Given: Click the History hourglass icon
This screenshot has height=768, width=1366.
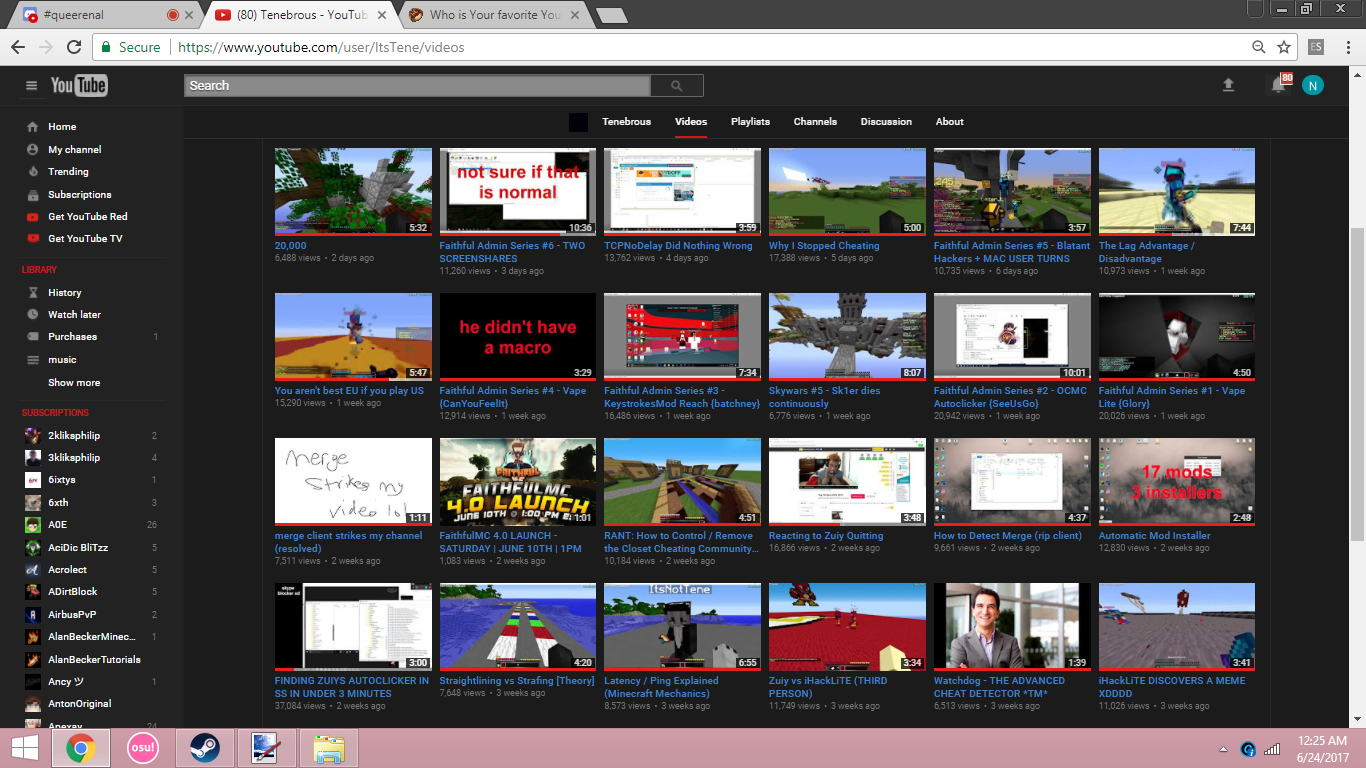Looking at the screenshot, I should [33, 293].
